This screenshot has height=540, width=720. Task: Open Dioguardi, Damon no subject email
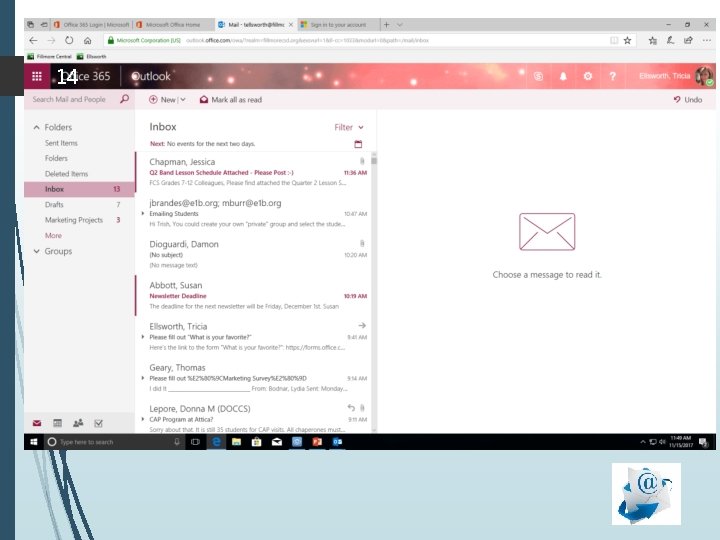click(253, 254)
